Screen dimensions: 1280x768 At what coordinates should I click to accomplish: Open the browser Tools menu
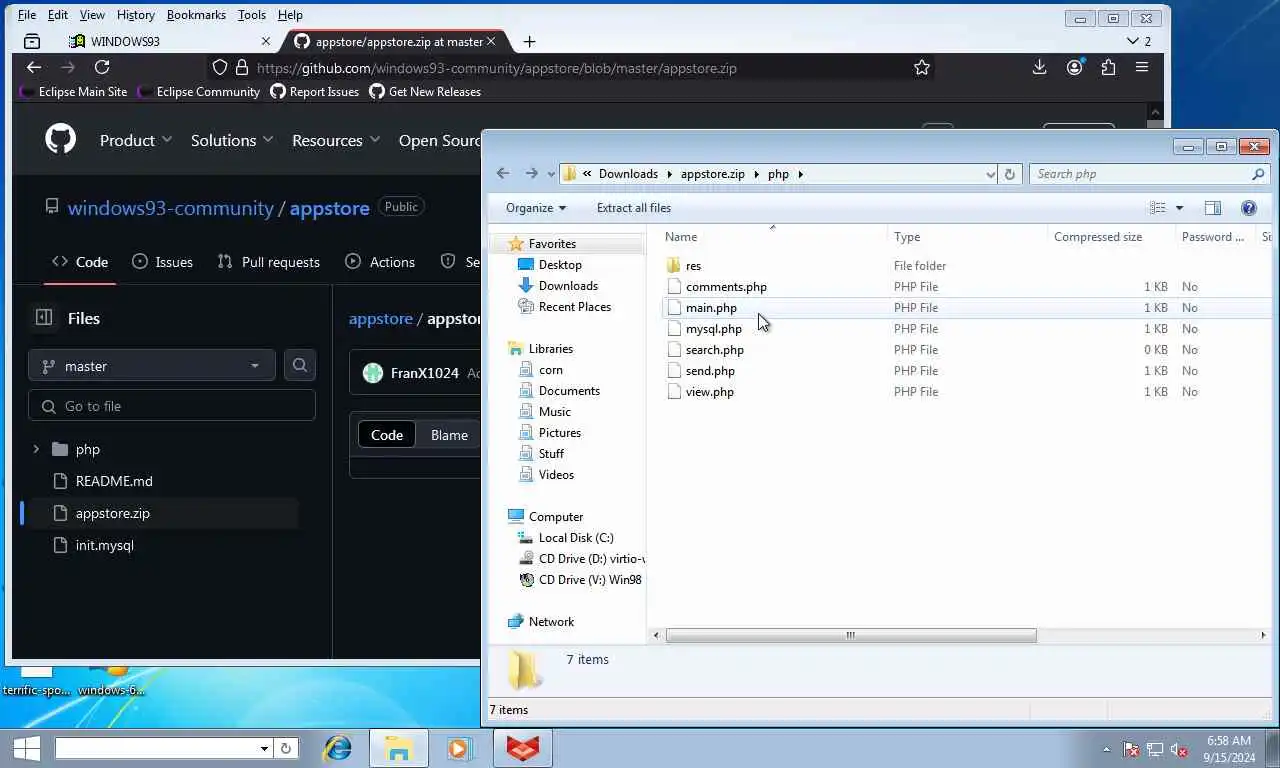252,15
